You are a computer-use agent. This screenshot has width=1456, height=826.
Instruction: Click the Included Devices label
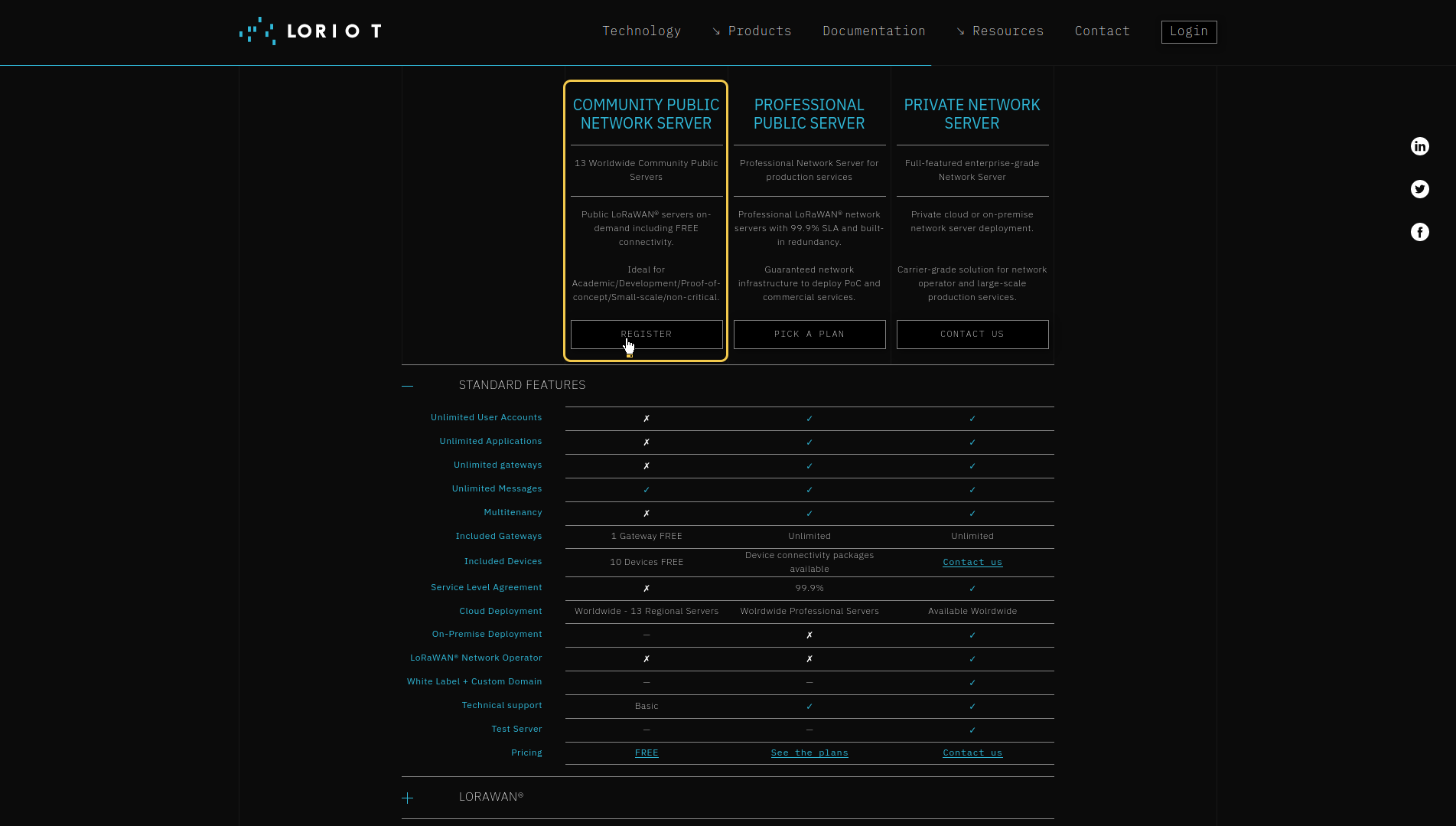tap(503, 562)
